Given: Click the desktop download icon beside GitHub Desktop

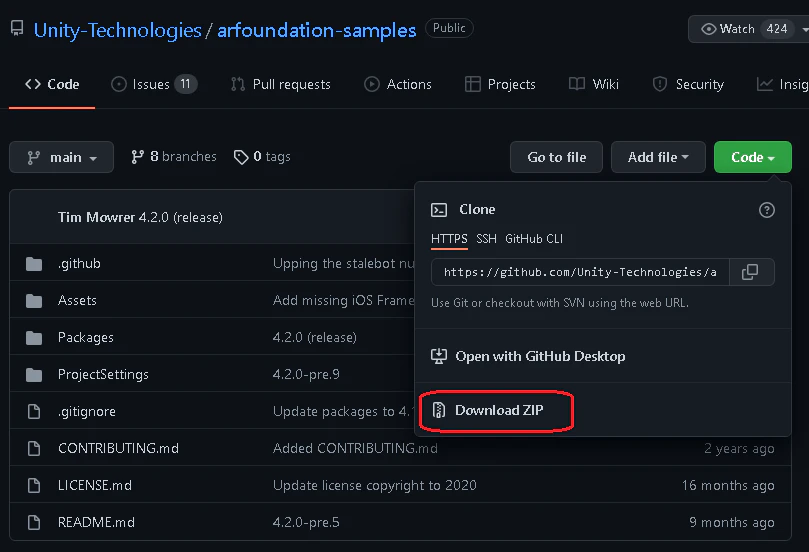Looking at the screenshot, I should (x=439, y=356).
